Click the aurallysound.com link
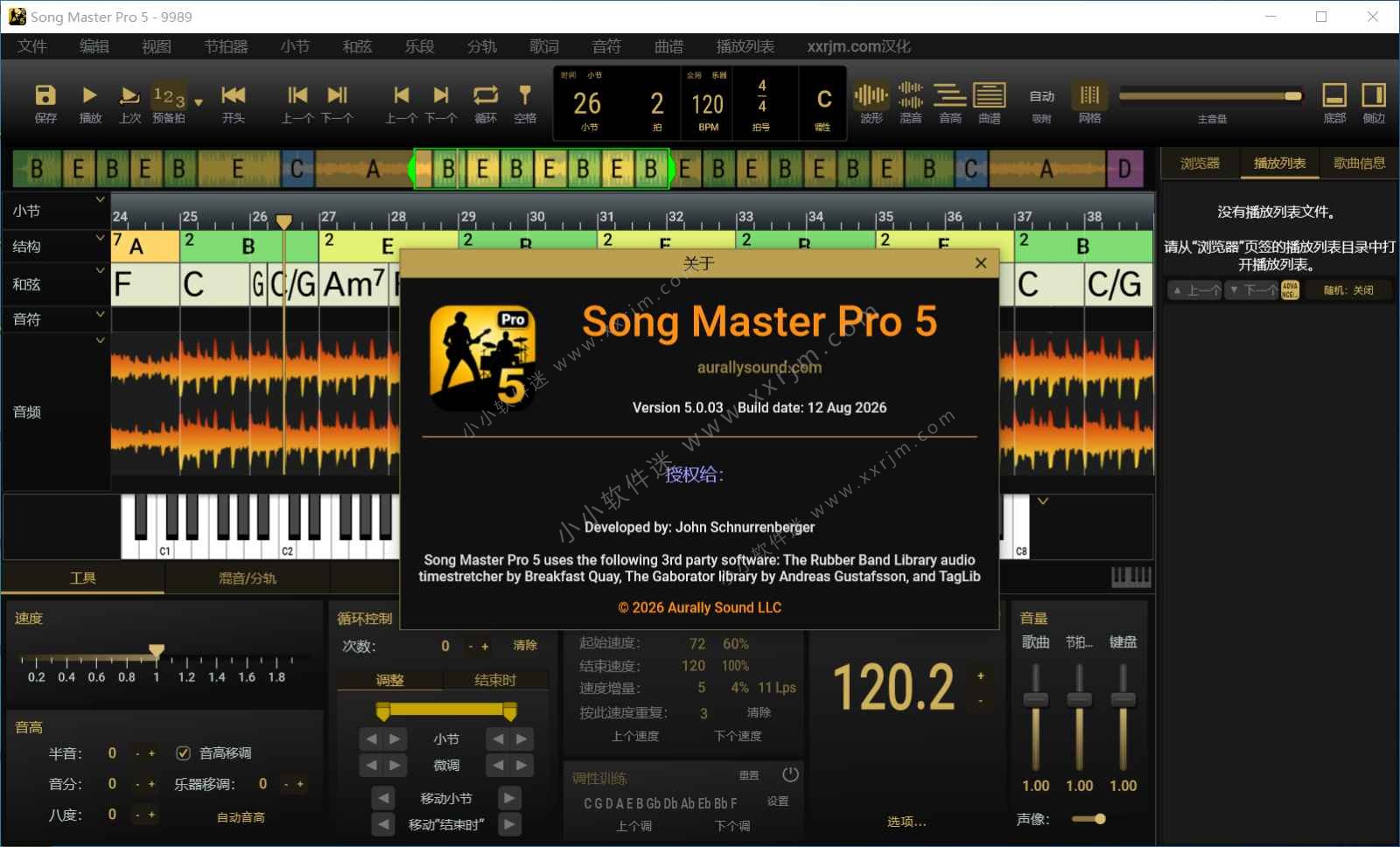This screenshot has height=847, width=1400. pos(759,367)
